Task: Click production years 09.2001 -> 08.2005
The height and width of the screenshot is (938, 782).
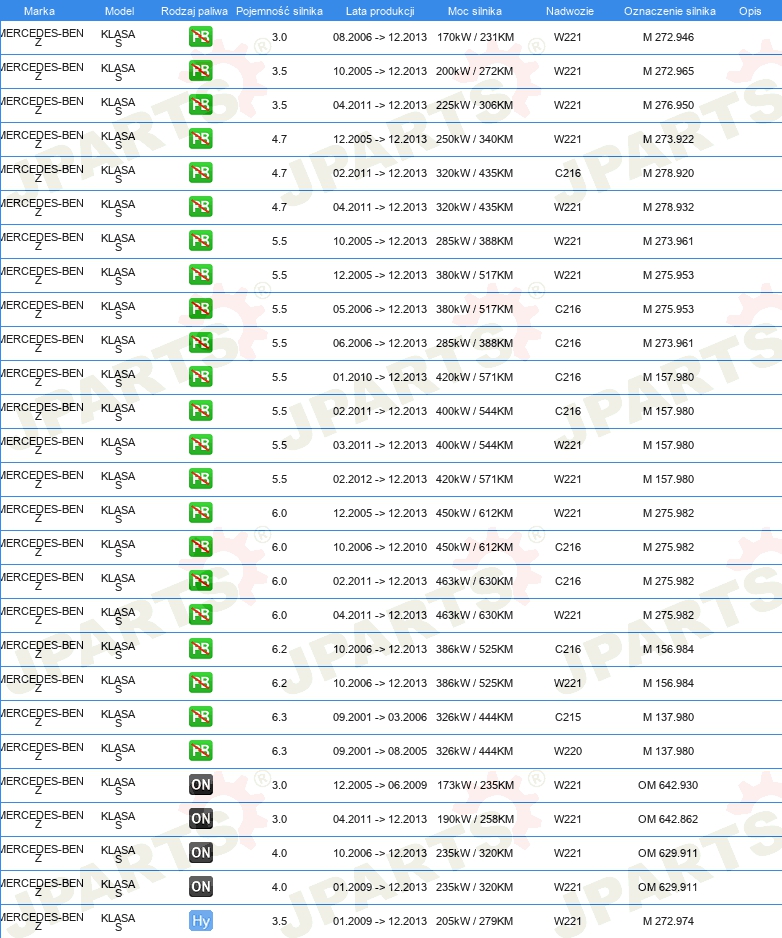Action: pyautogui.click(x=380, y=751)
